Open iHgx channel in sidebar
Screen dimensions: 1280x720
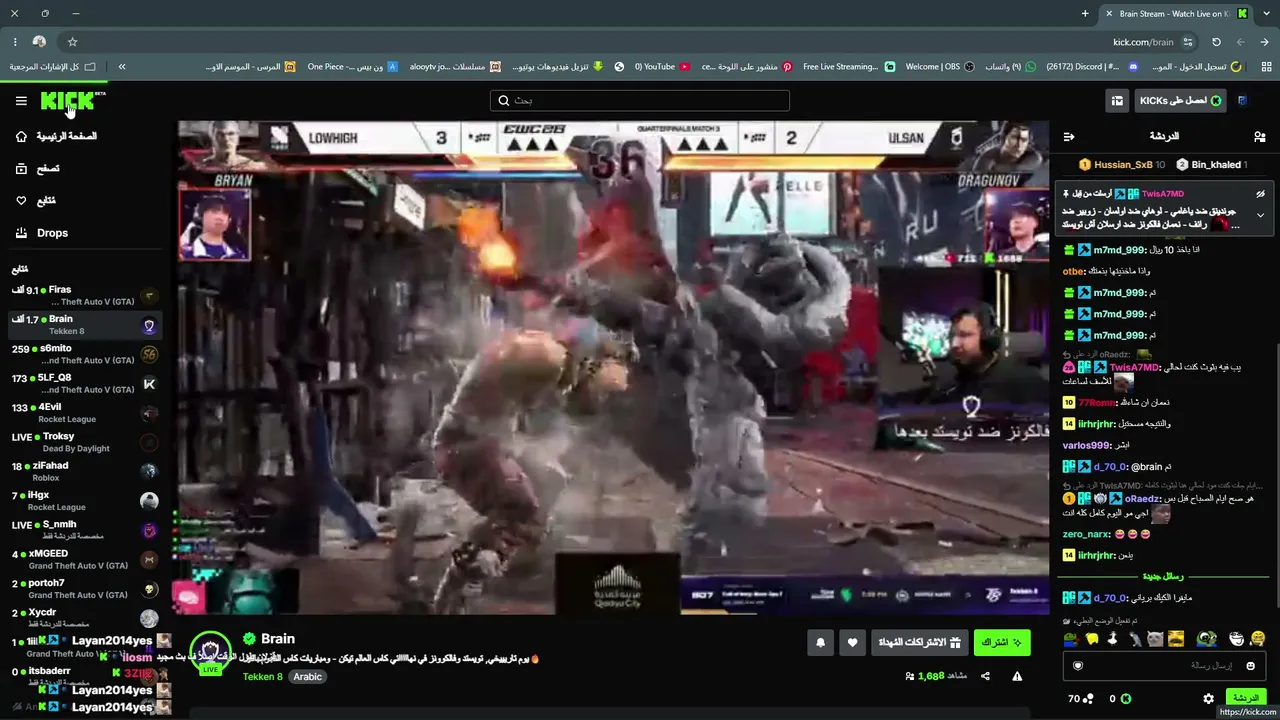(85, 501)
